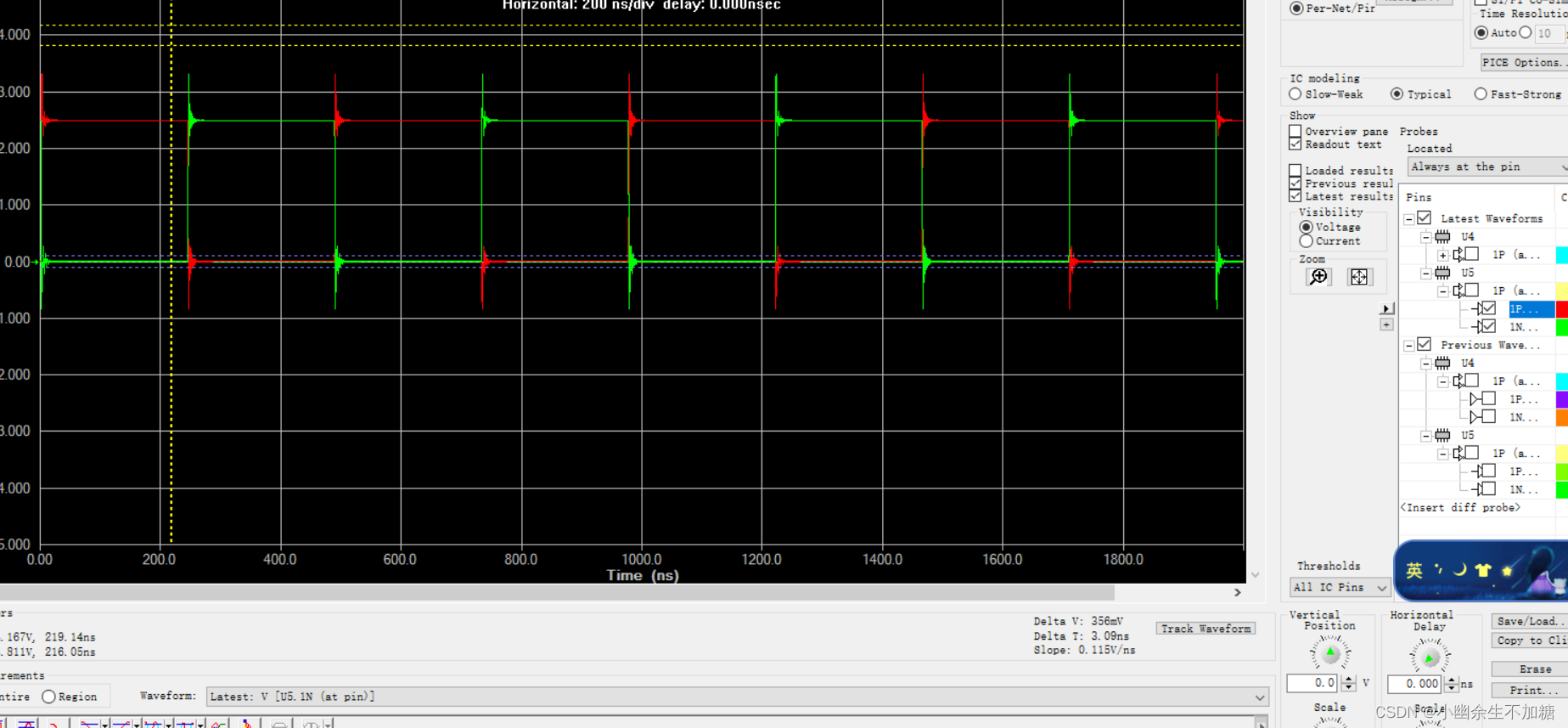Collapse the U4 node under Previous Waveforms
This screenshot has width=1568, height=728.
pyautogui.click(x=1425, y=364)
